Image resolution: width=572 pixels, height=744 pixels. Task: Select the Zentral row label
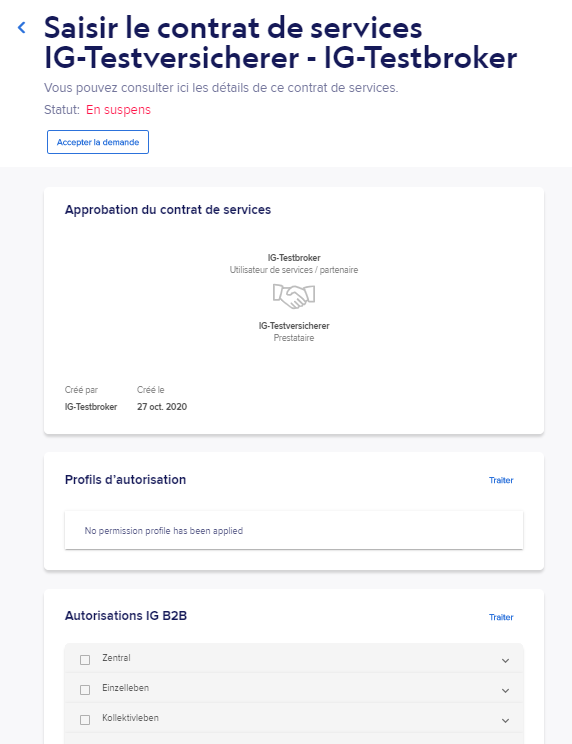tap(116, 658)
